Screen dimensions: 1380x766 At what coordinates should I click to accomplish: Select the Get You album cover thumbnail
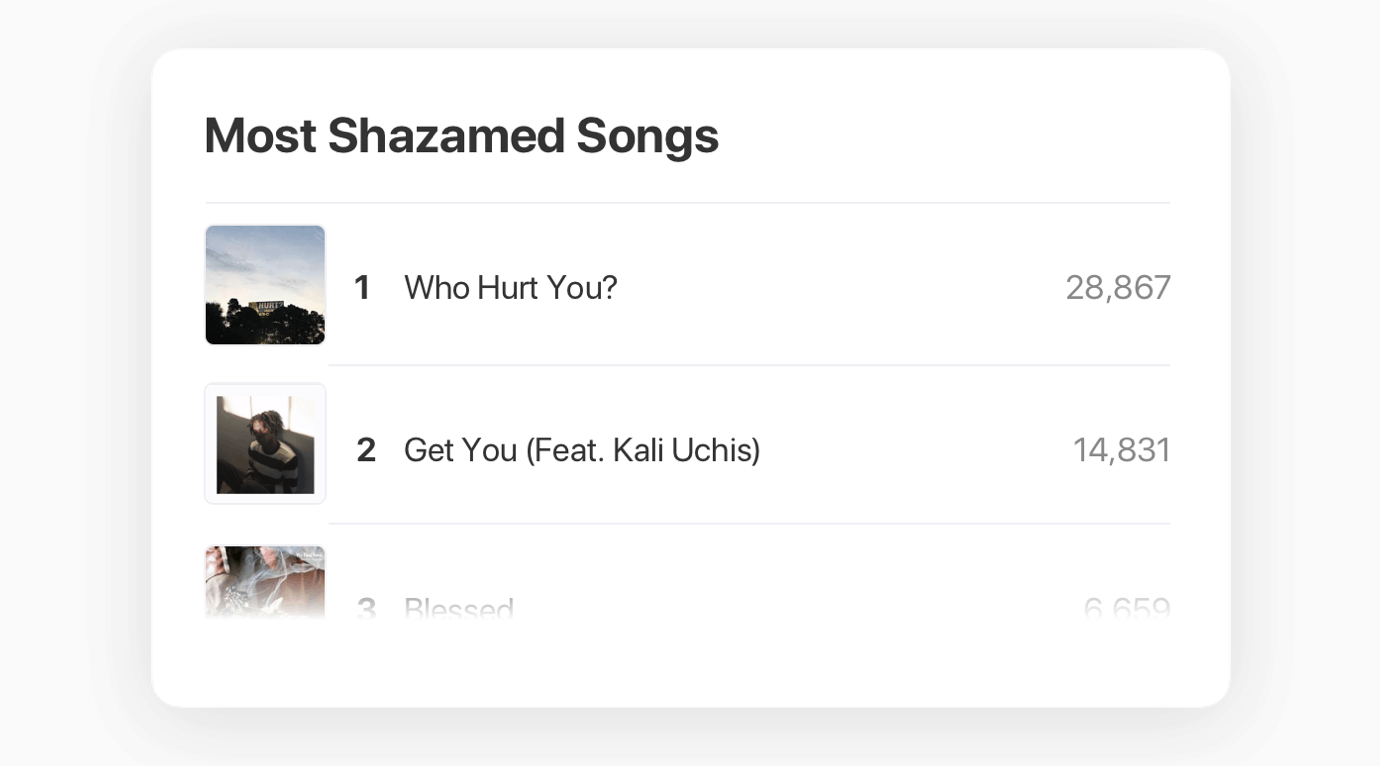tap(265, 444)
